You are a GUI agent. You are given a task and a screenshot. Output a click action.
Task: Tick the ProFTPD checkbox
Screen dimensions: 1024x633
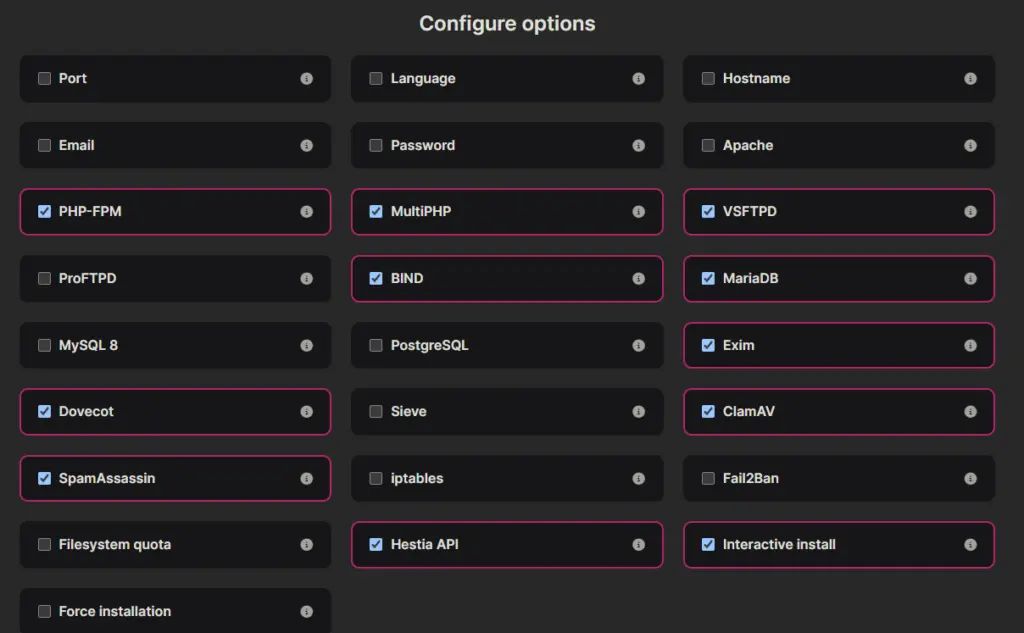tap(44, 278)
